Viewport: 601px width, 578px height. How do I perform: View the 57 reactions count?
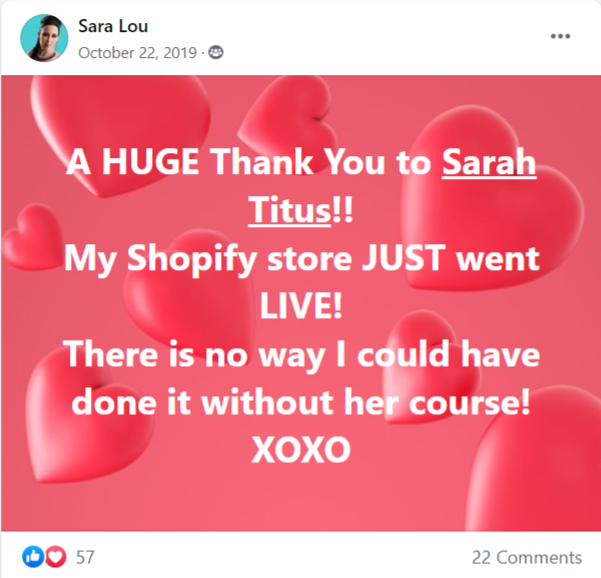pos(85,557)
